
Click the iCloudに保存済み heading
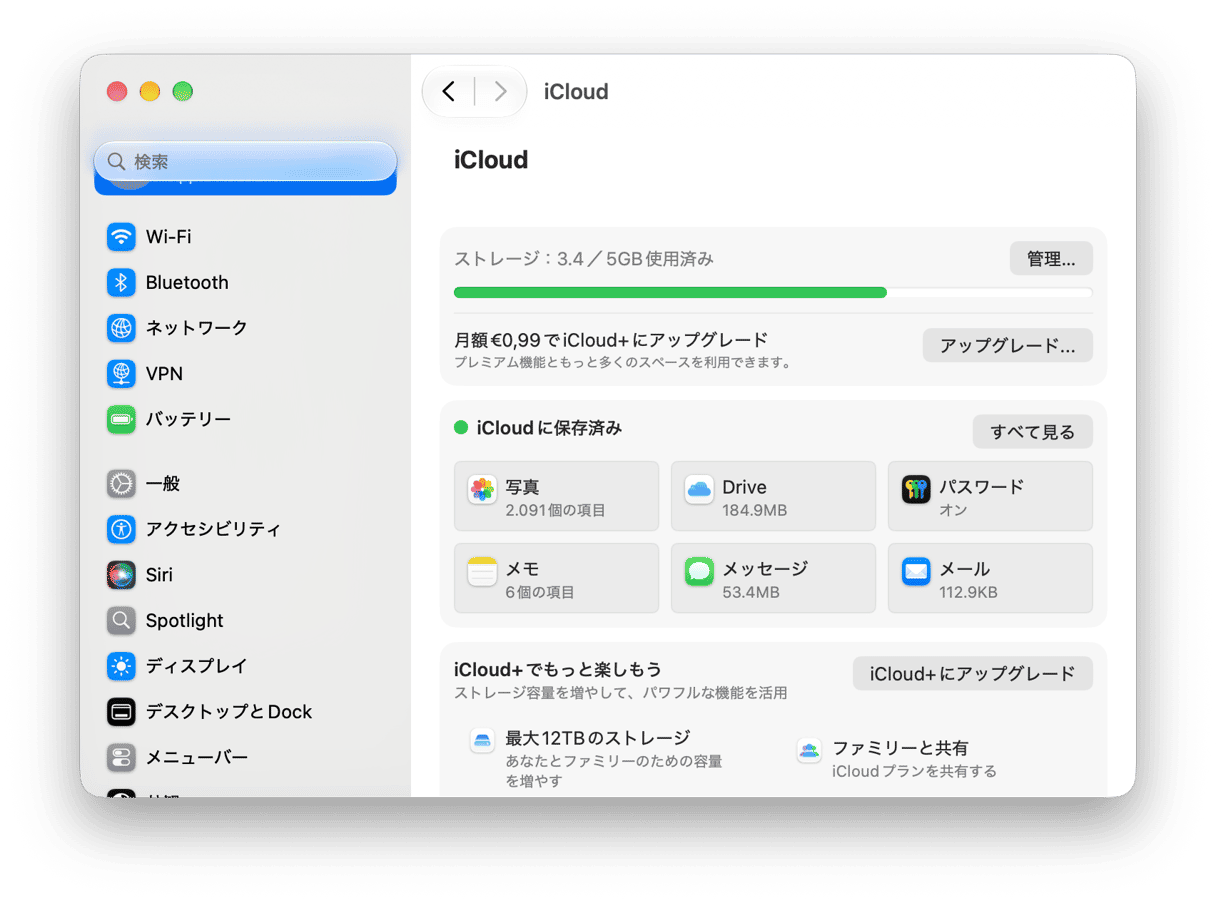(x=549, y=428)
